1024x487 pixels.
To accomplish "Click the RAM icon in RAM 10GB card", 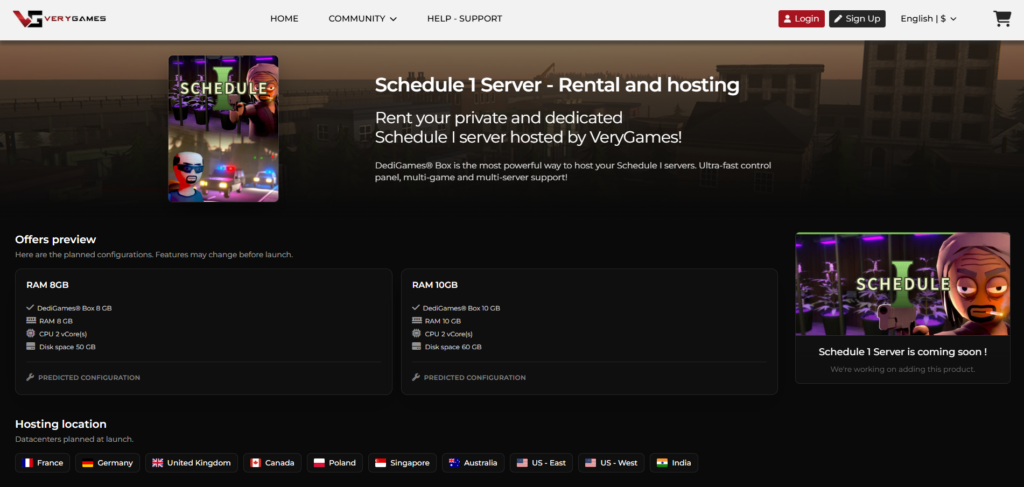I will point(417,321).
